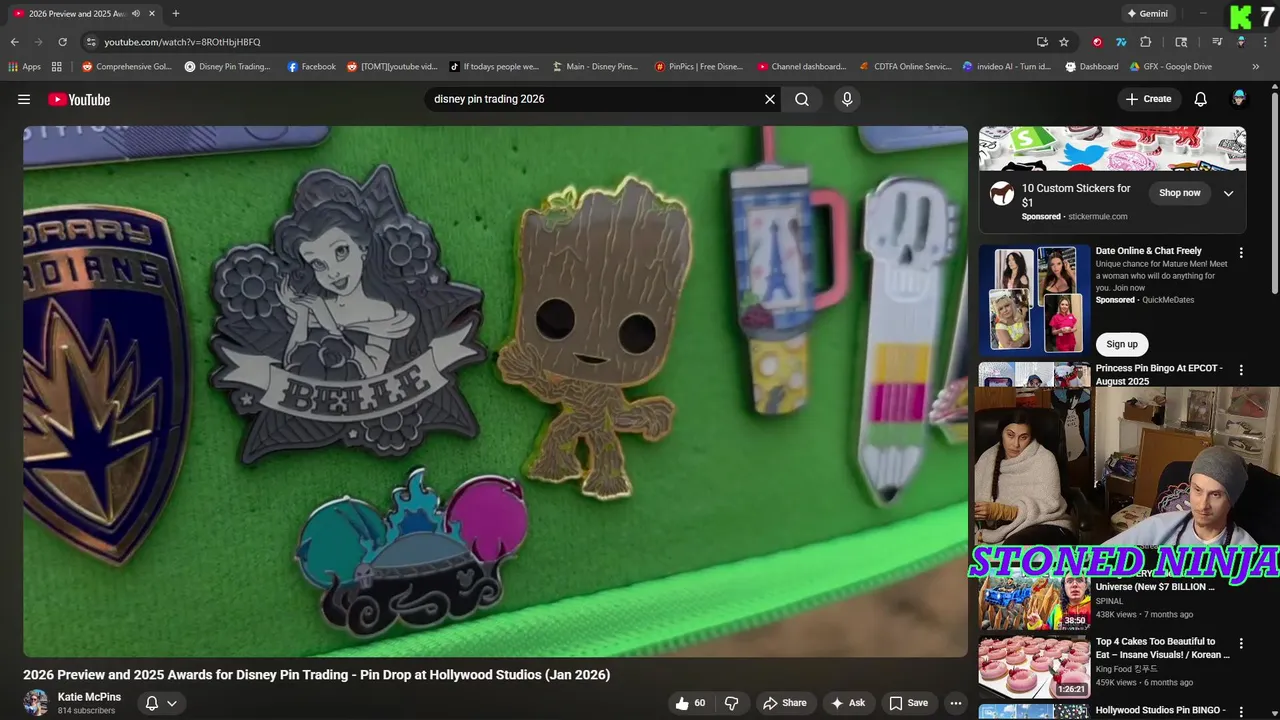Share the video
The width and height of the screenshot is (1280, 720).
785,703
